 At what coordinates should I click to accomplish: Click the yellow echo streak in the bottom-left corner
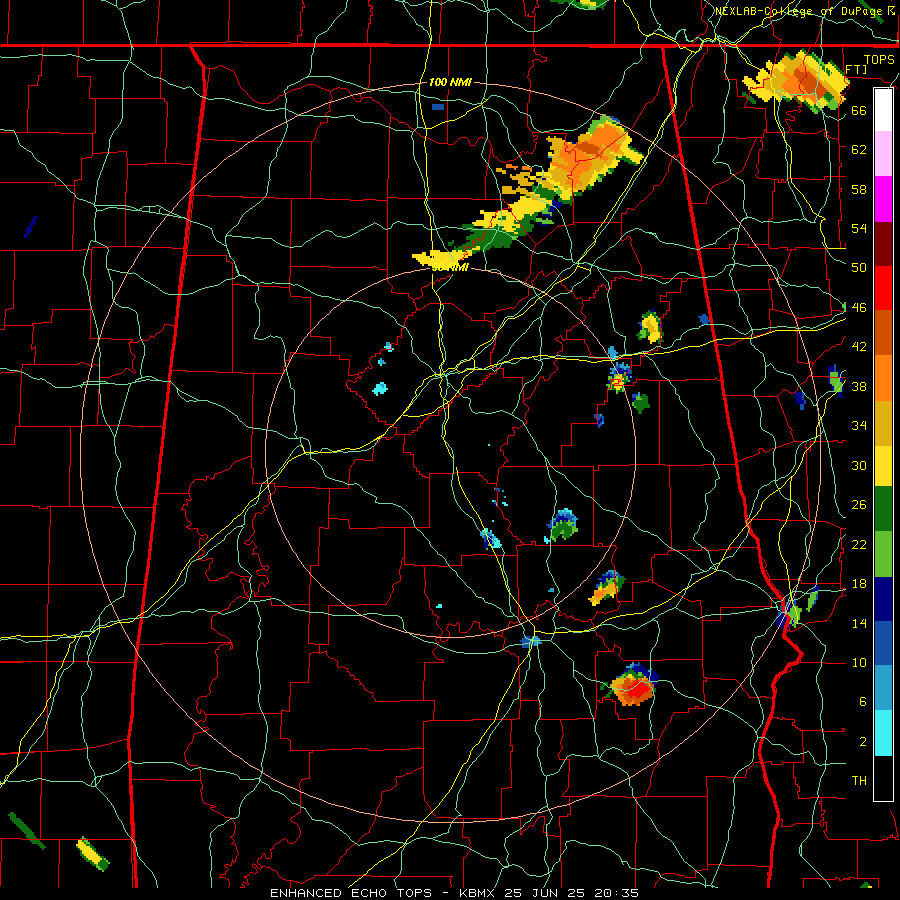point(92,854)
